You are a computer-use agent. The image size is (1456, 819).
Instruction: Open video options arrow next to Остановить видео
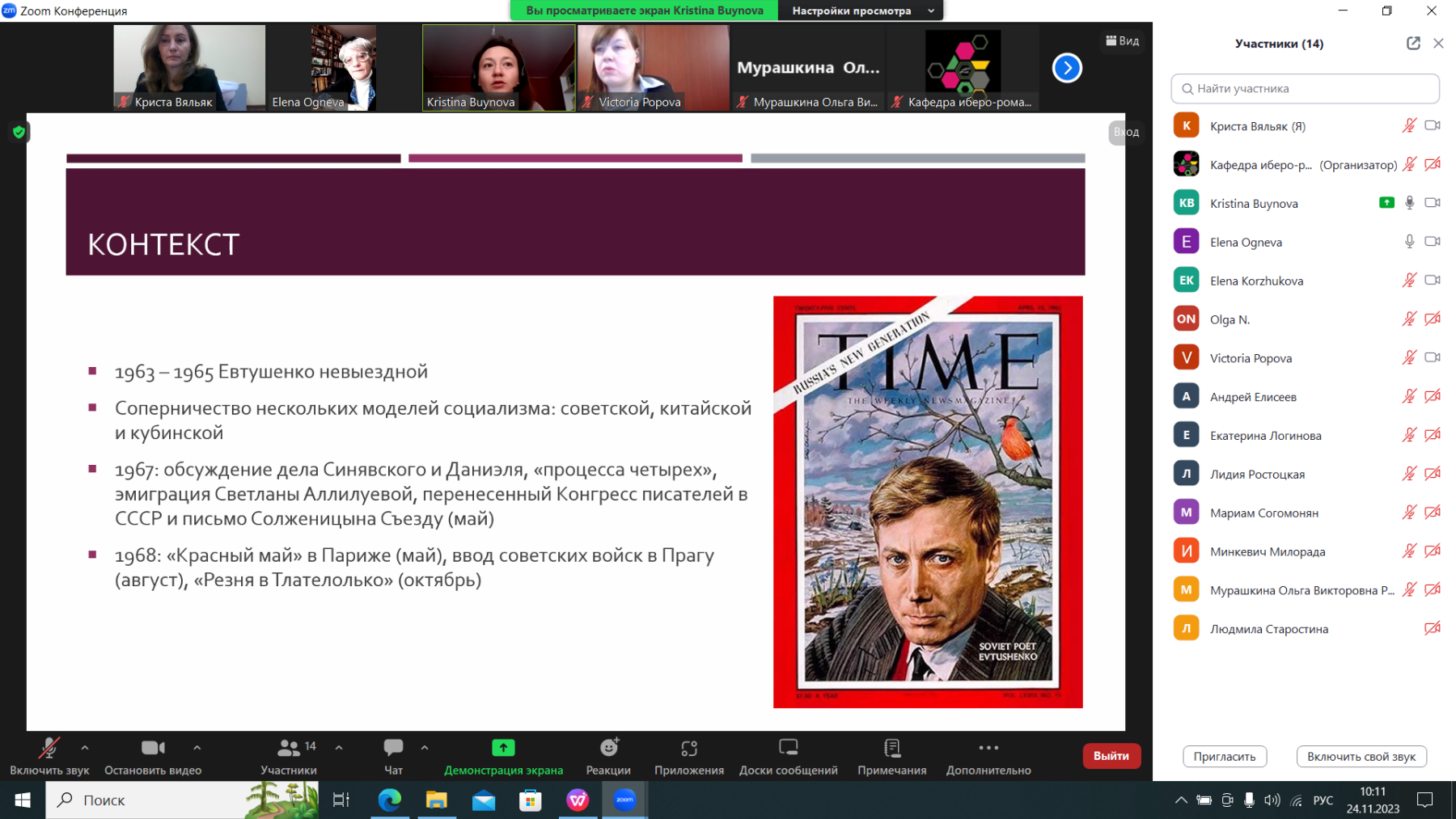(197, 748)
